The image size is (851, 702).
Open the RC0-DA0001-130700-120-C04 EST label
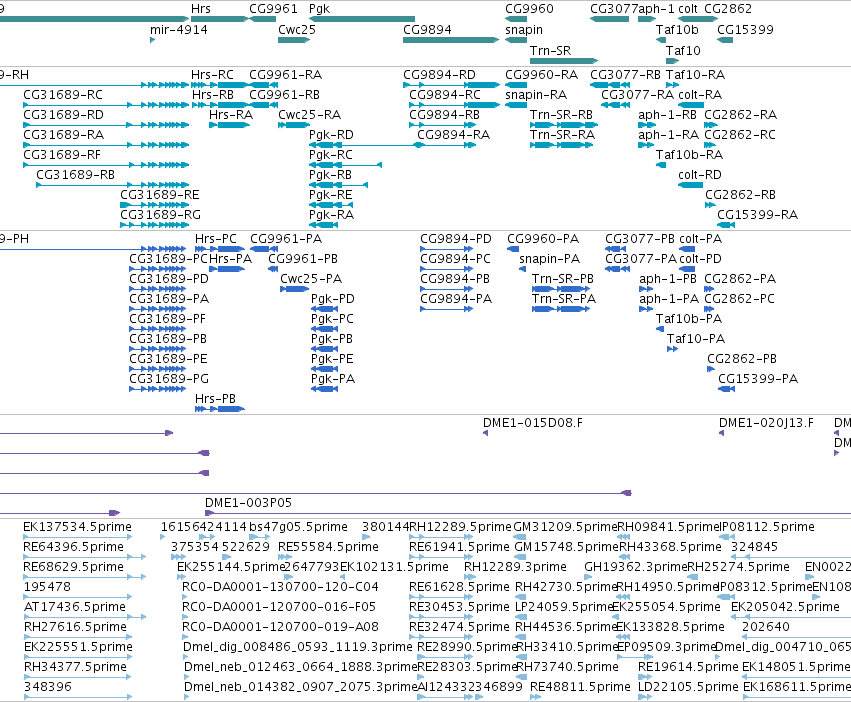[280, 586]
